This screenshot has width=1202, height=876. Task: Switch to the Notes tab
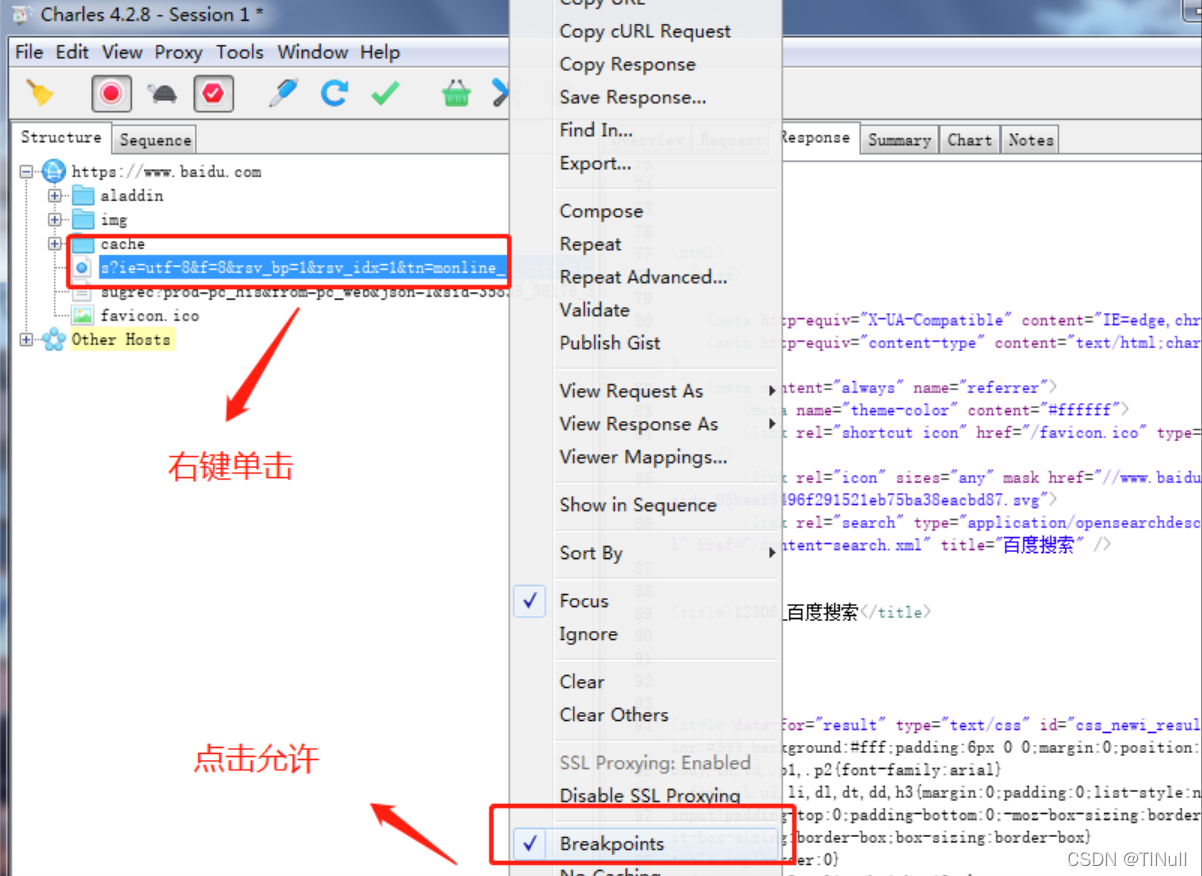point(1030,140)
